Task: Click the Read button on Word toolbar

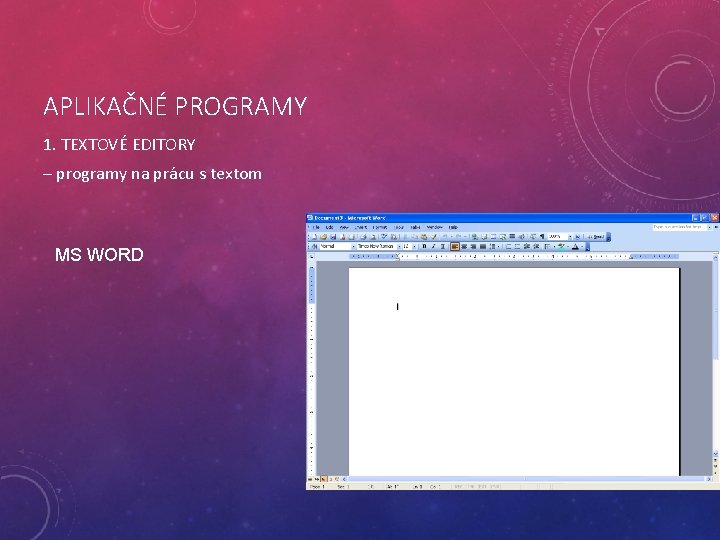Action: coord(596,237)
